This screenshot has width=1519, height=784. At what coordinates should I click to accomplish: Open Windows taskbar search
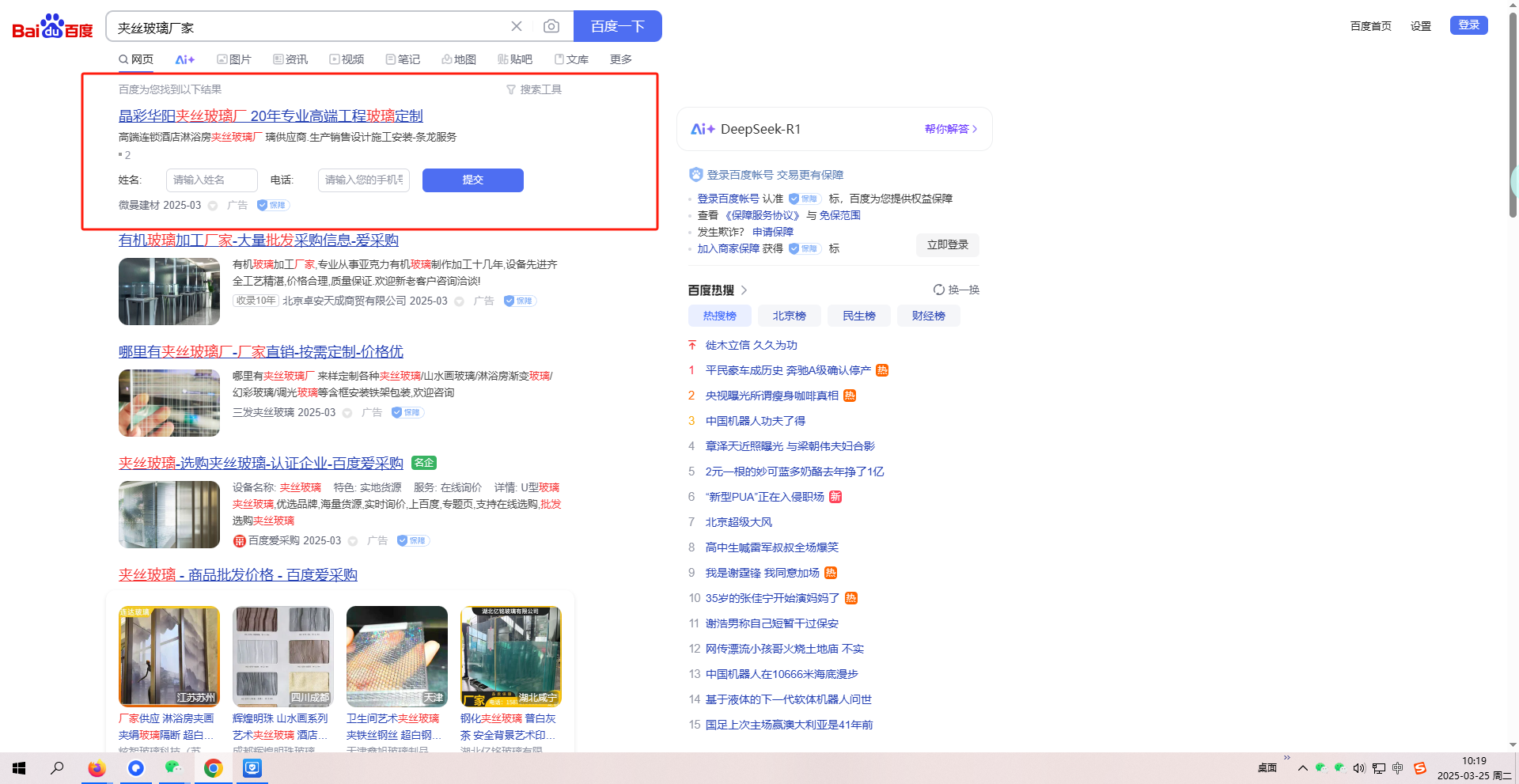point(57,768)
